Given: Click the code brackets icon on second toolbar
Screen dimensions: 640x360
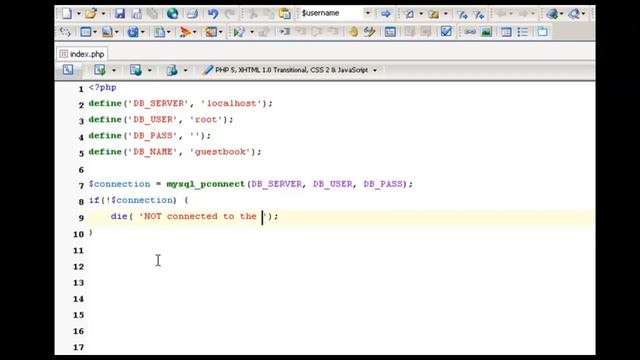Looking at the screenshot, I should tap(65, 32).
